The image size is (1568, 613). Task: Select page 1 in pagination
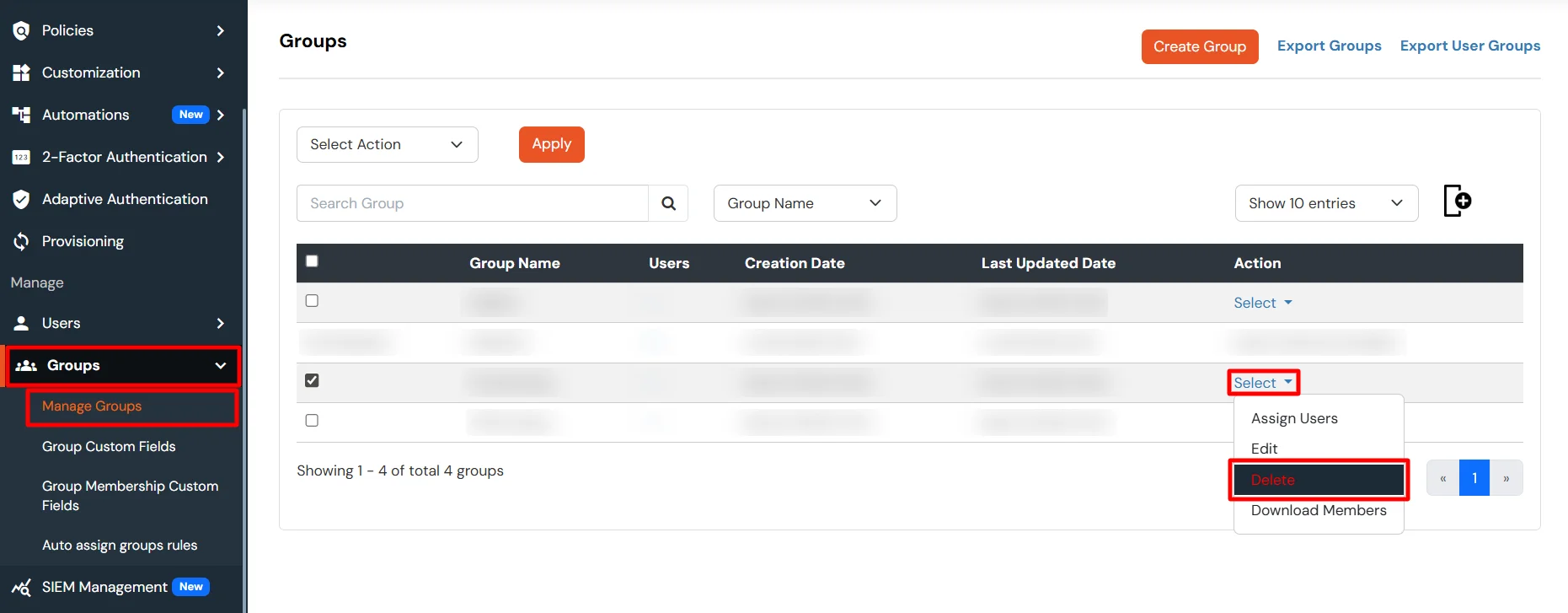tap(1474, 478)
